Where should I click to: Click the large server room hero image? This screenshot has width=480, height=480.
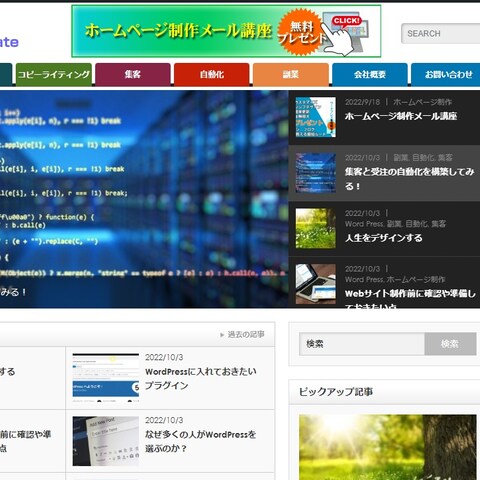point(144,199)
